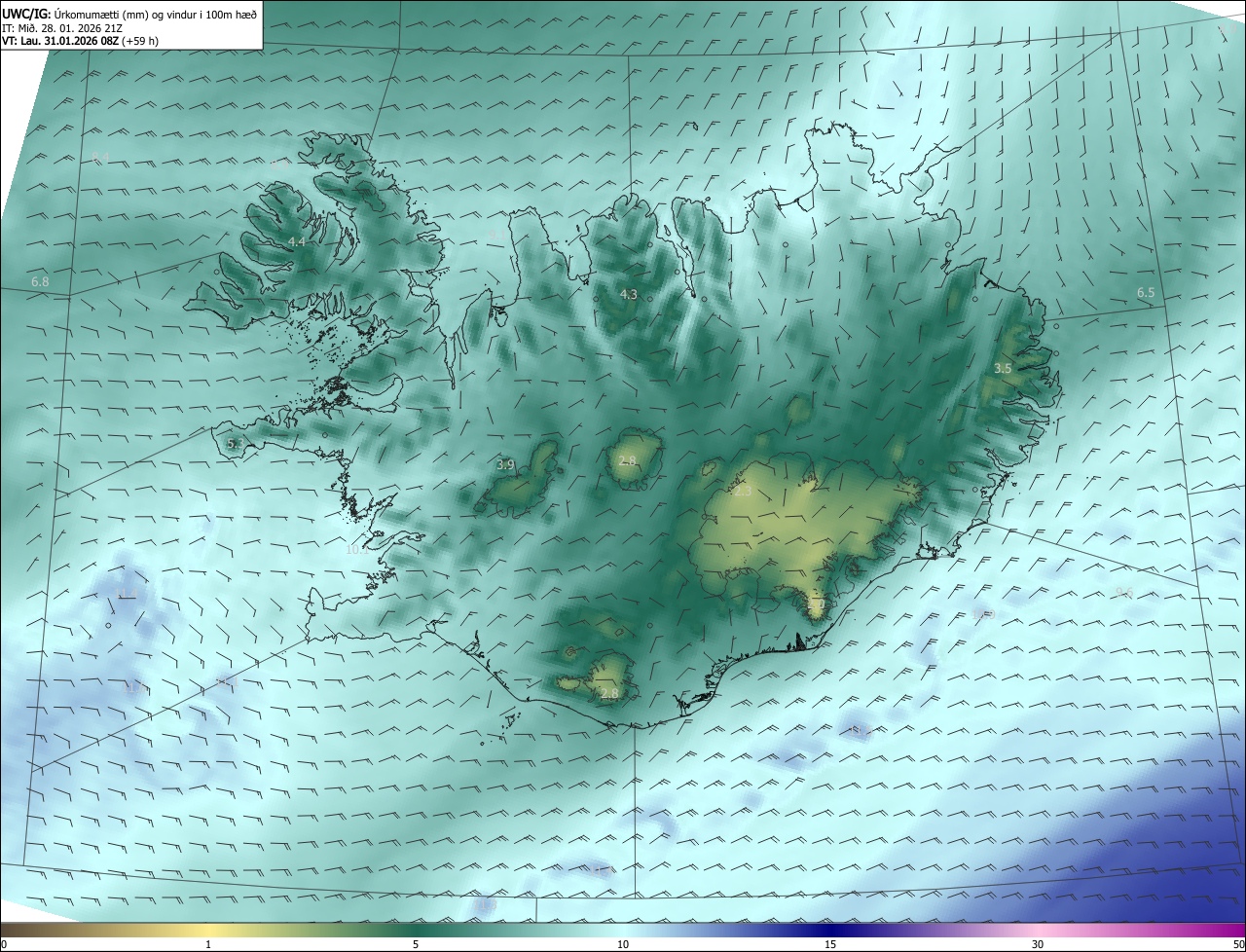Image resolution: width=1246 pixels, height=952 pixels.
Task: Click the 3.5 value in the Eastfjords
Action: (1004, 369)
